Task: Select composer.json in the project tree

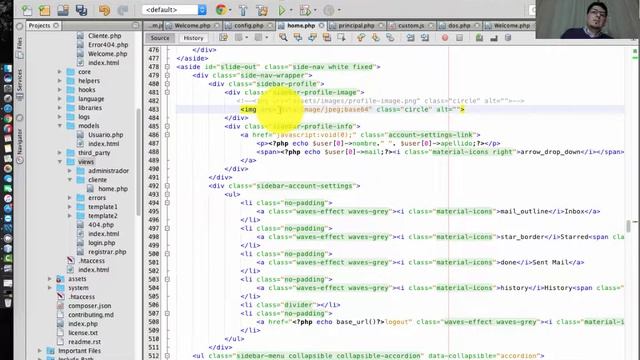Action: pos(89,306)
